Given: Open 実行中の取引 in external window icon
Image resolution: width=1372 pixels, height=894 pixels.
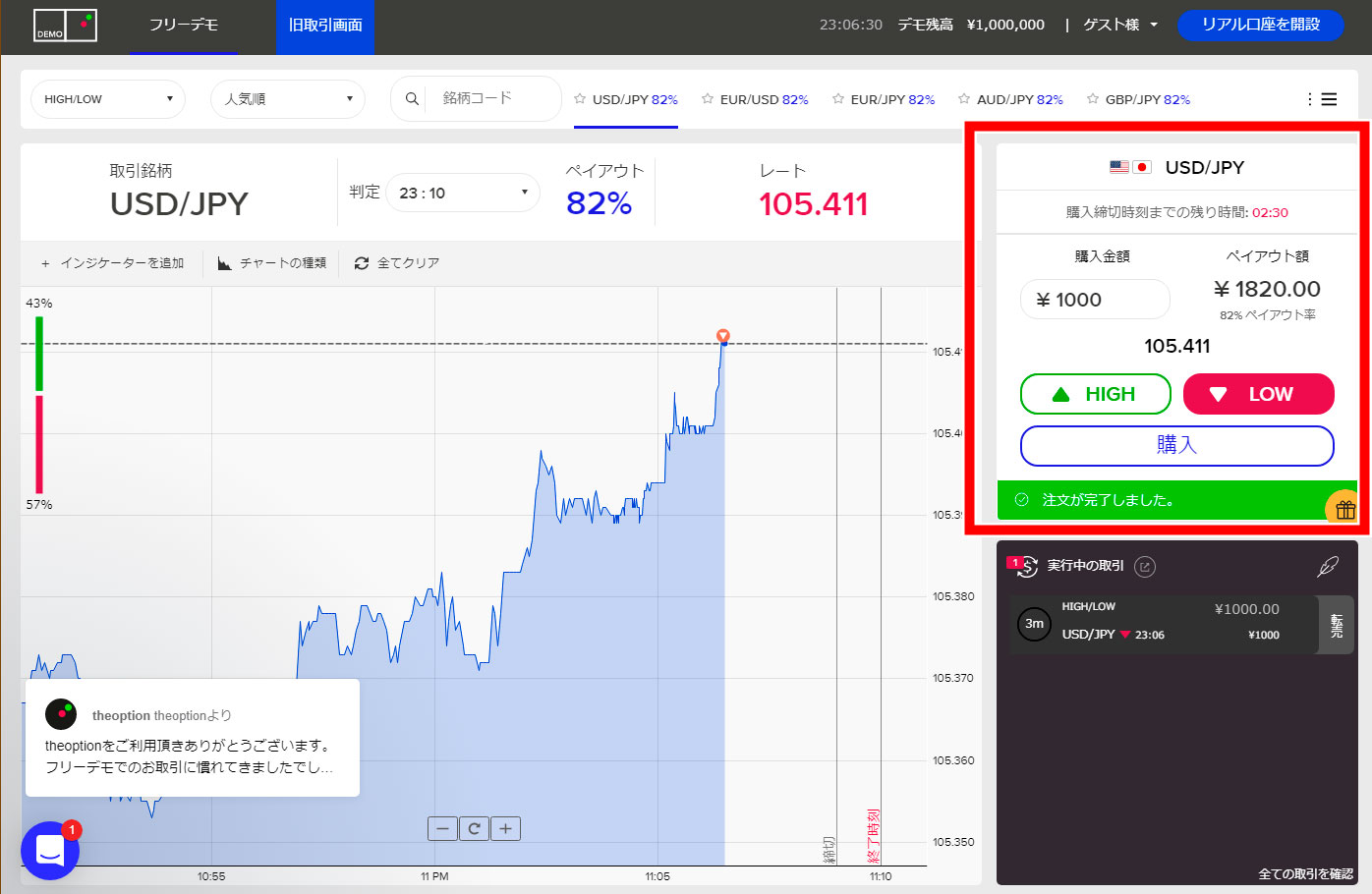Looking at the screenshot, I should pyautogui.click(x=1145, y=566).
